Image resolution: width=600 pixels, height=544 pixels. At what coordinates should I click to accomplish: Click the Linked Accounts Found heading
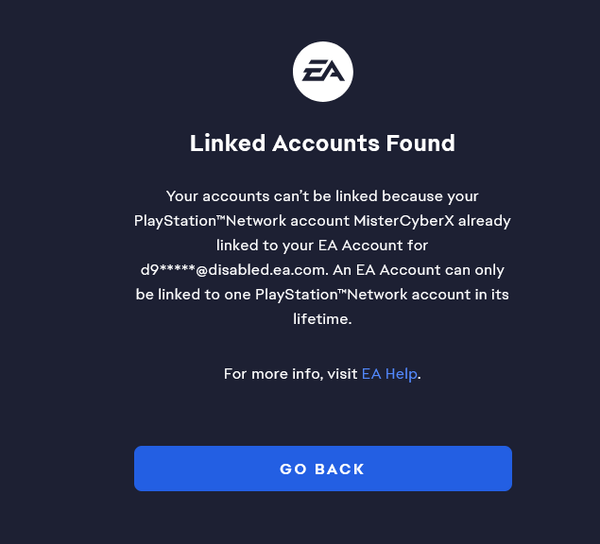(323, 143)
